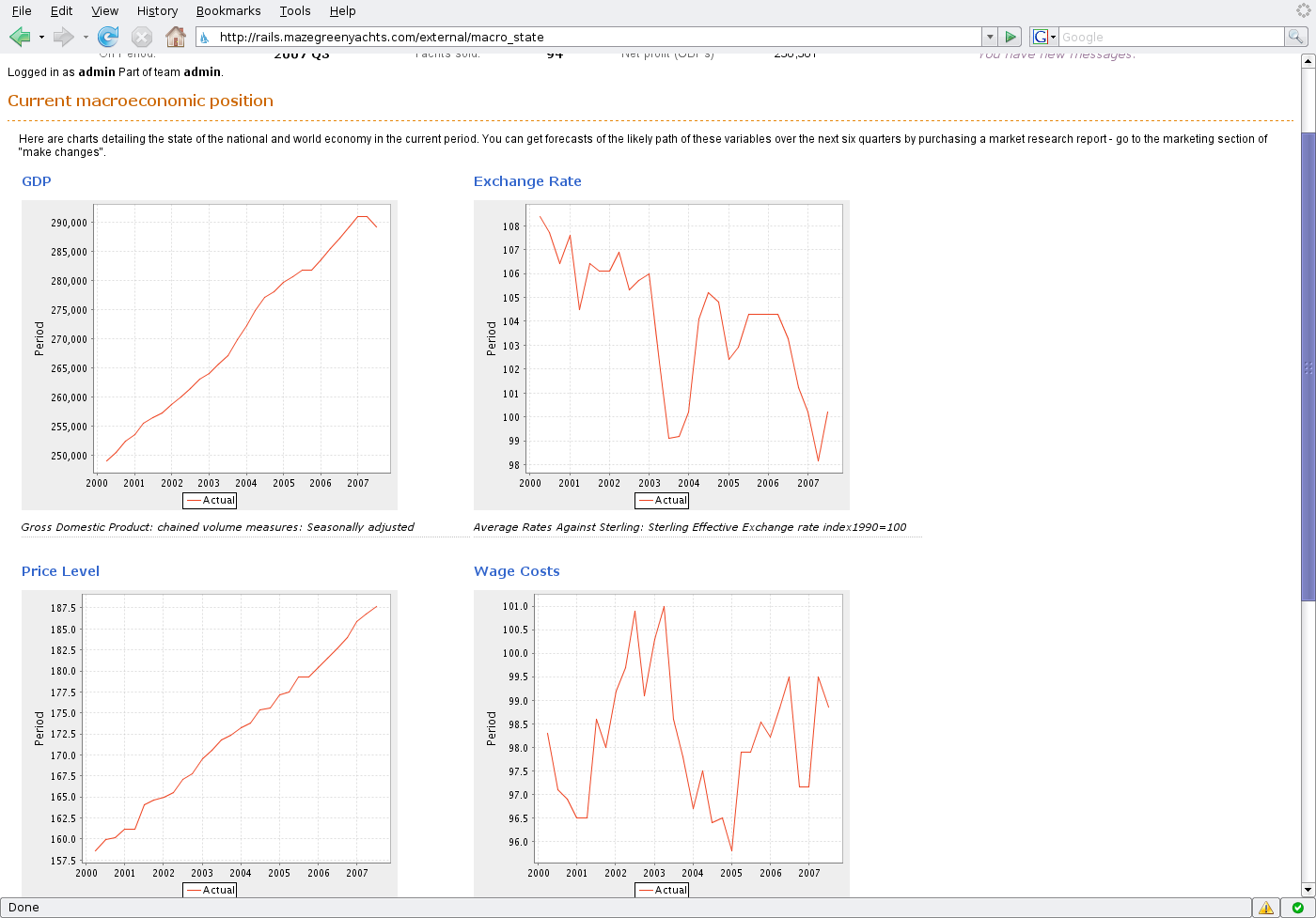This screenshot has height=918, width=1316.
Task: Expand the address bar URL history dropdown
Action: coord(990,38)
